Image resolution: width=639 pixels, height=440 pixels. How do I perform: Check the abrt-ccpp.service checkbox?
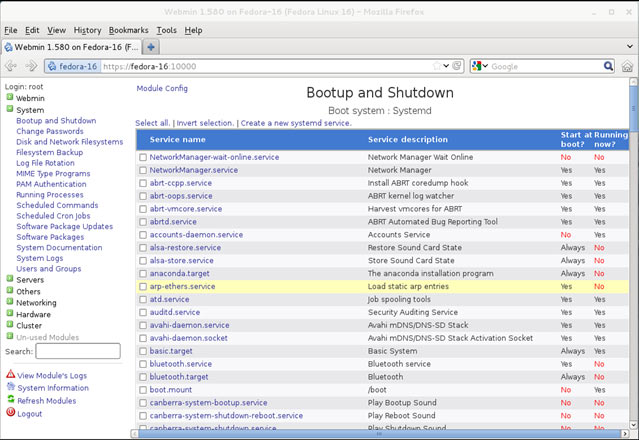tap(143, 183)
